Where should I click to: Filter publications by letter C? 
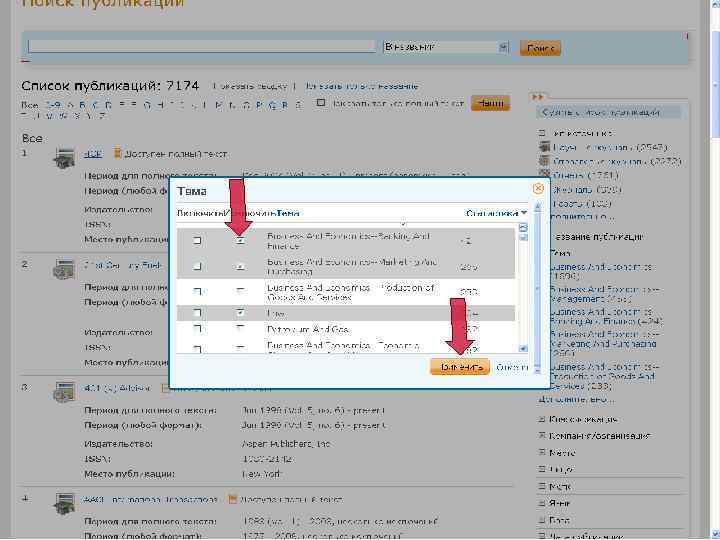click(x=96, y=105)
